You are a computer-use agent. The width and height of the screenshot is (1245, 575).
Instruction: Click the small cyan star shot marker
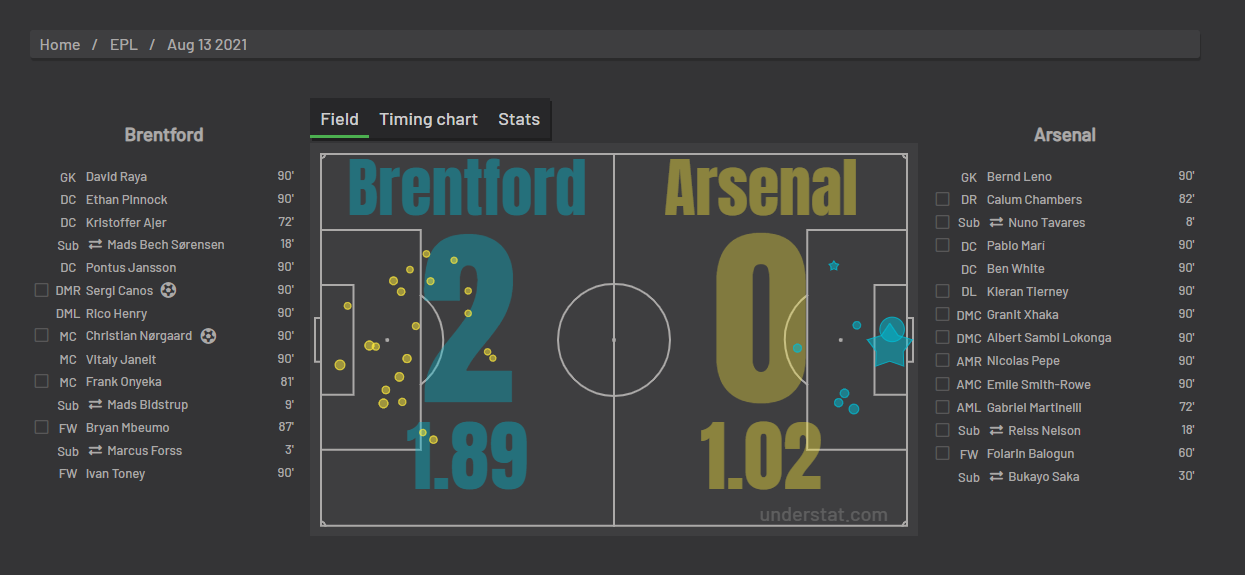pos(834,266)
